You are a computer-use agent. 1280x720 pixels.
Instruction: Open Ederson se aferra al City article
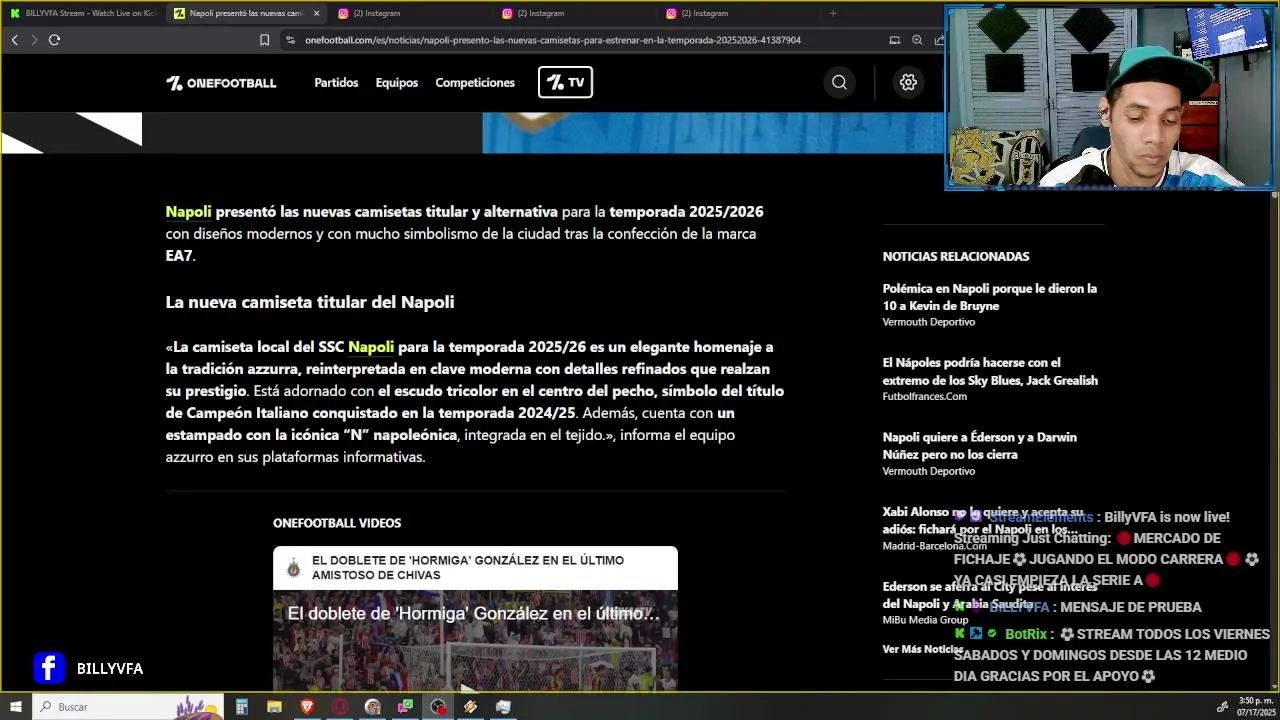(x=989, y=595)
